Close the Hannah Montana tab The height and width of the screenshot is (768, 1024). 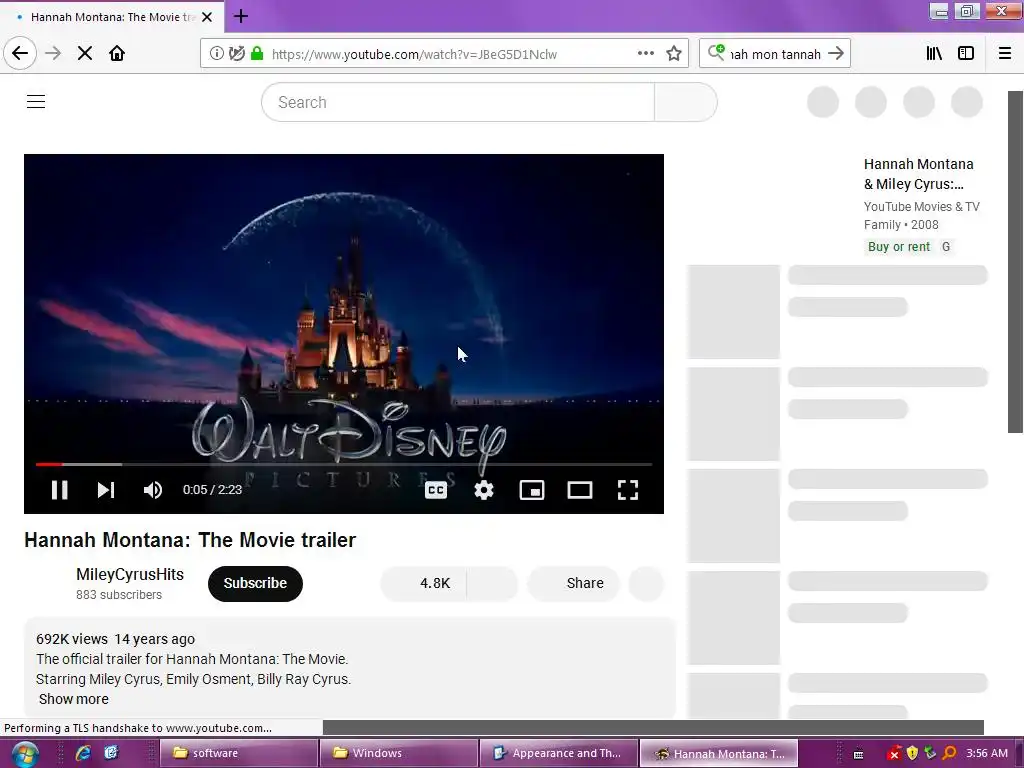click(207, 17)
